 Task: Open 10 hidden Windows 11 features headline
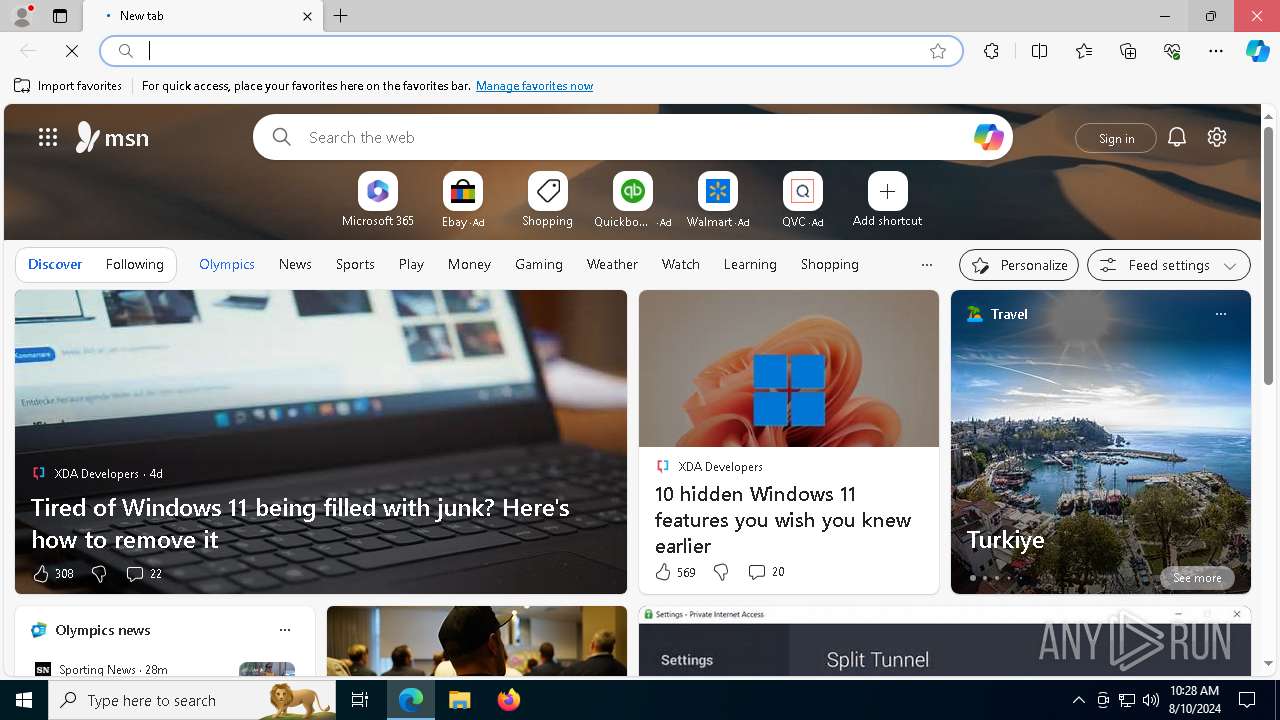783,520
